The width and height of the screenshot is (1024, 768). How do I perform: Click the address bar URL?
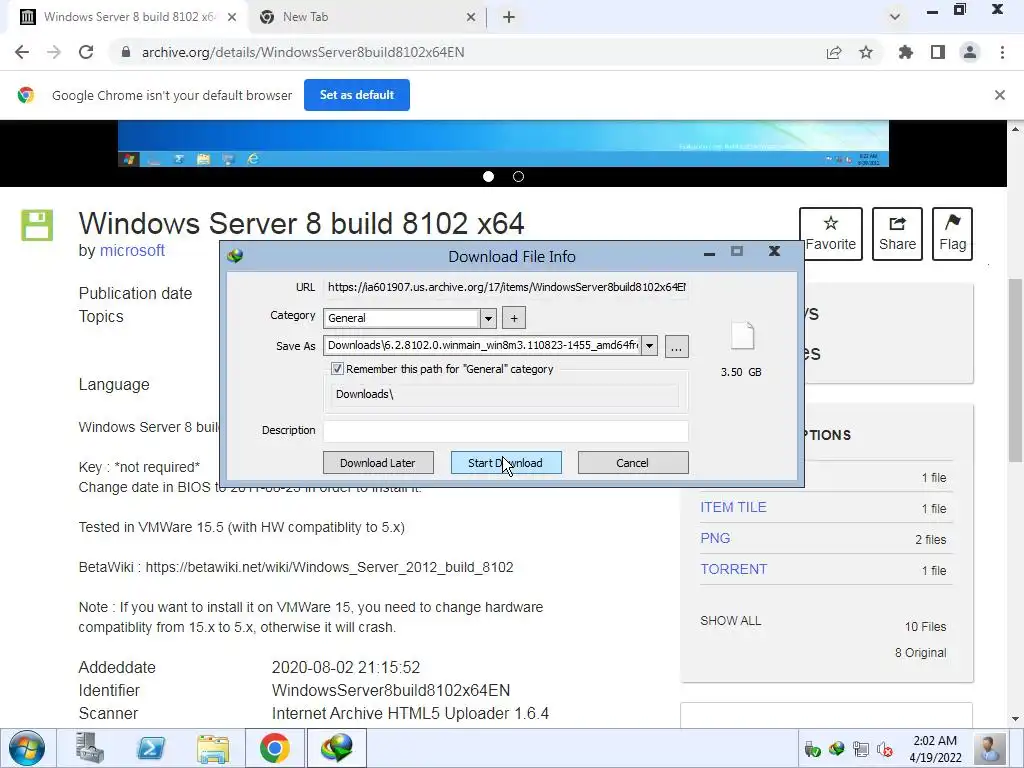[x=303, y=52]
